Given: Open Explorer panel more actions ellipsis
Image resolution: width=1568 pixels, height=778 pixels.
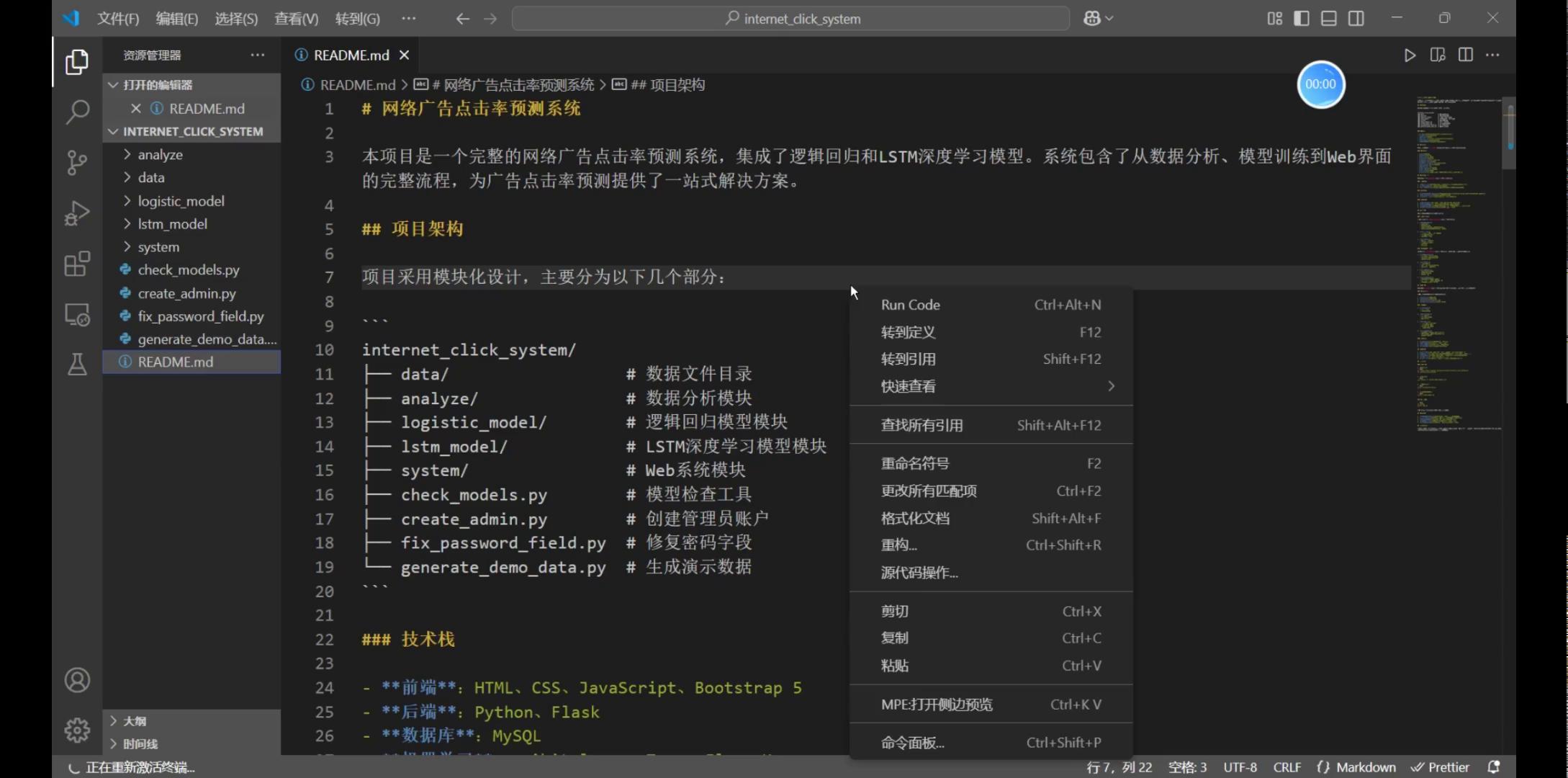Looking at the screenshot, I should pos(258,55).
